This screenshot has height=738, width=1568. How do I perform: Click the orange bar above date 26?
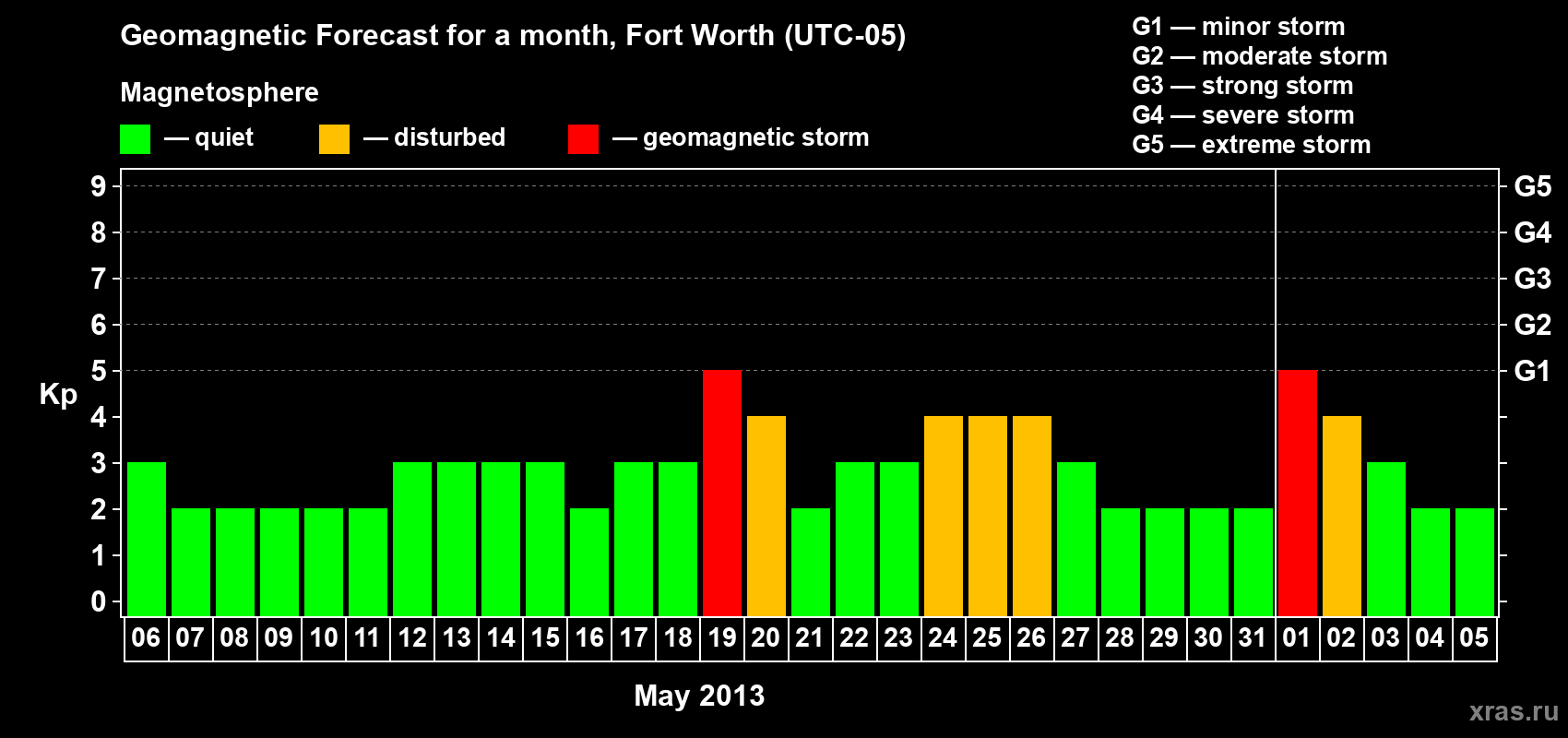coord(1032,516)
